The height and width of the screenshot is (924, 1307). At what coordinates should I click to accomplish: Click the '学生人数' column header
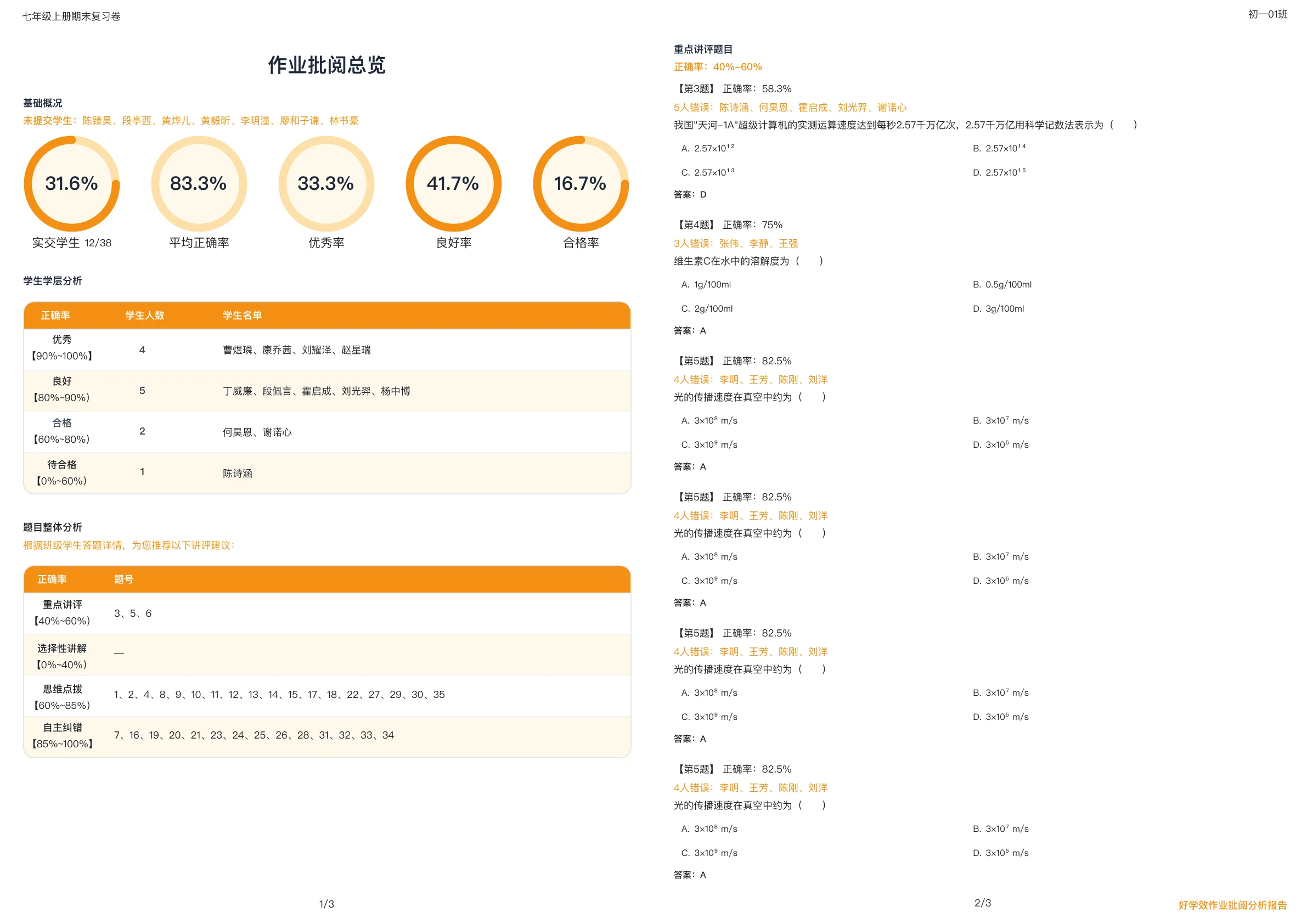tap(145, 315)
